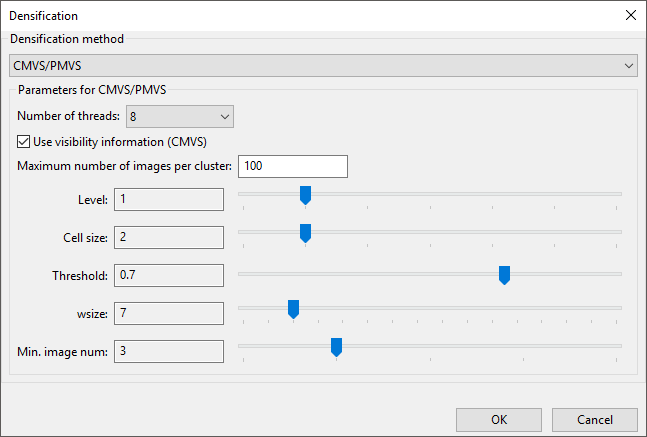Click the Cell size slider handle
Viewport: 647px width, 437px height.
306,233
